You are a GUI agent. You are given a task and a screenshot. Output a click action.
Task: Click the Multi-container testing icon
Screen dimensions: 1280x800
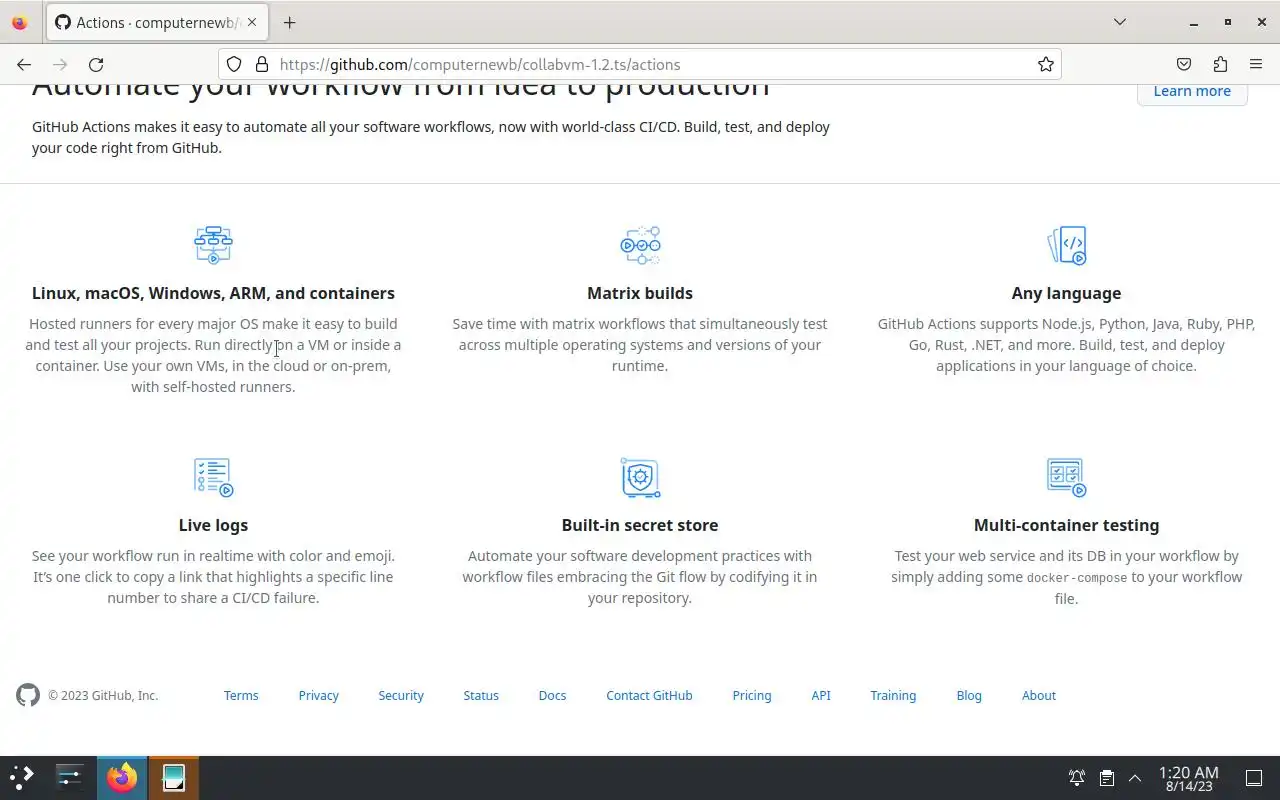[x=1066, y=477]
